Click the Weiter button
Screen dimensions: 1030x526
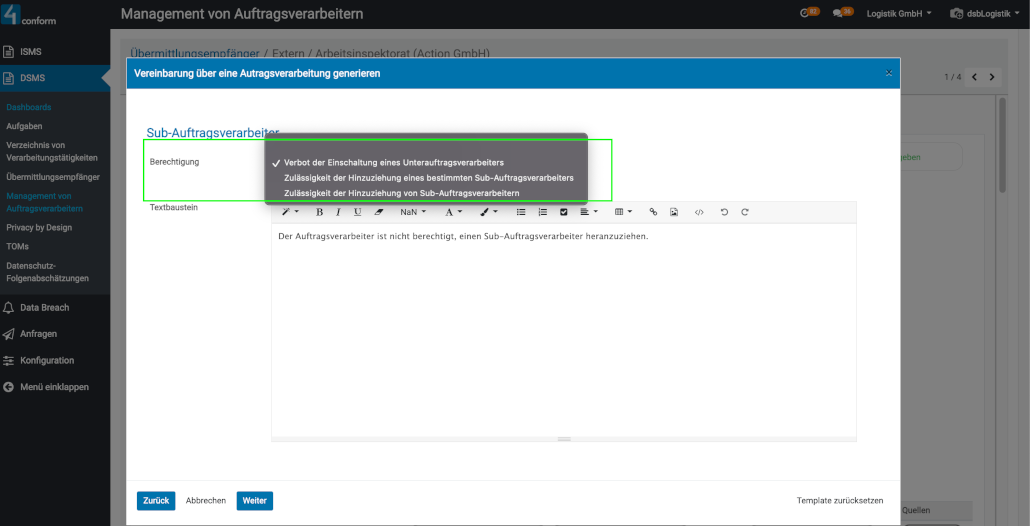254,500
